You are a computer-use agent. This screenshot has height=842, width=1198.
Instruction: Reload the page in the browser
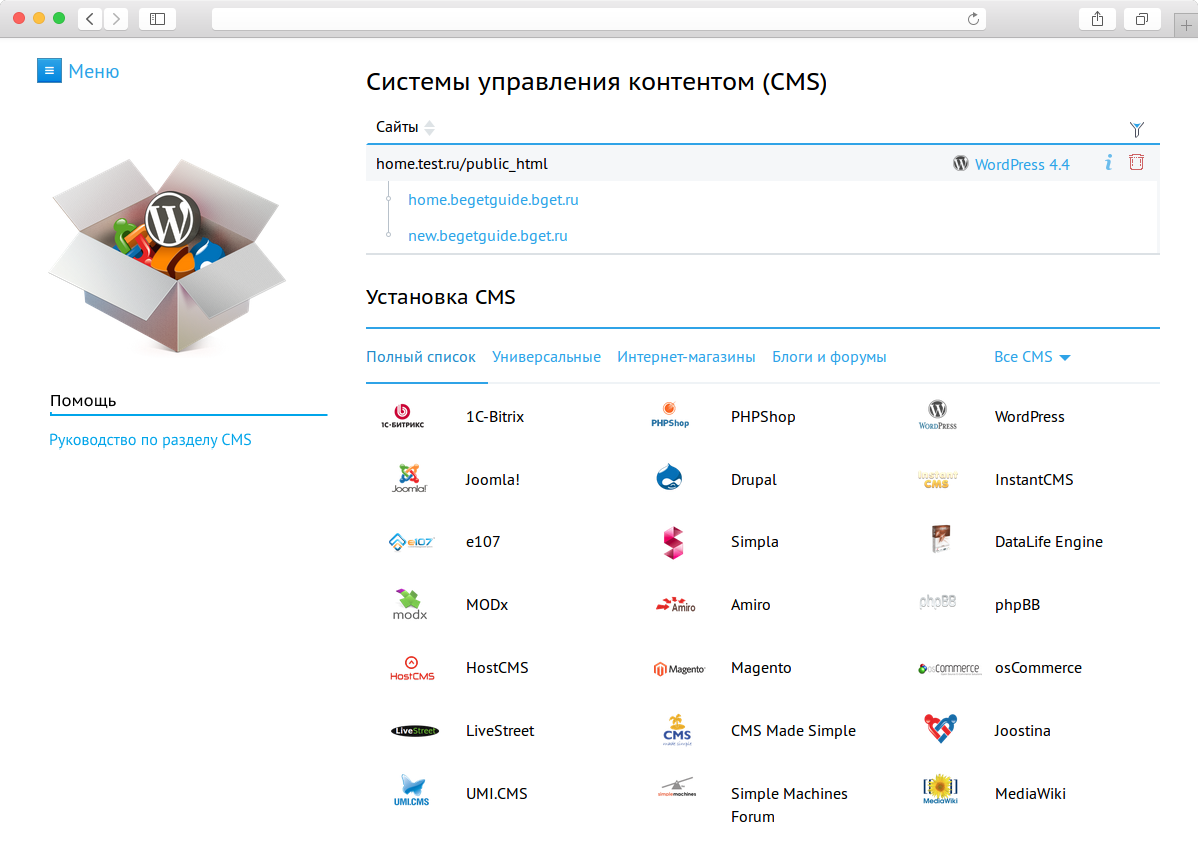[x=973, y=19]
